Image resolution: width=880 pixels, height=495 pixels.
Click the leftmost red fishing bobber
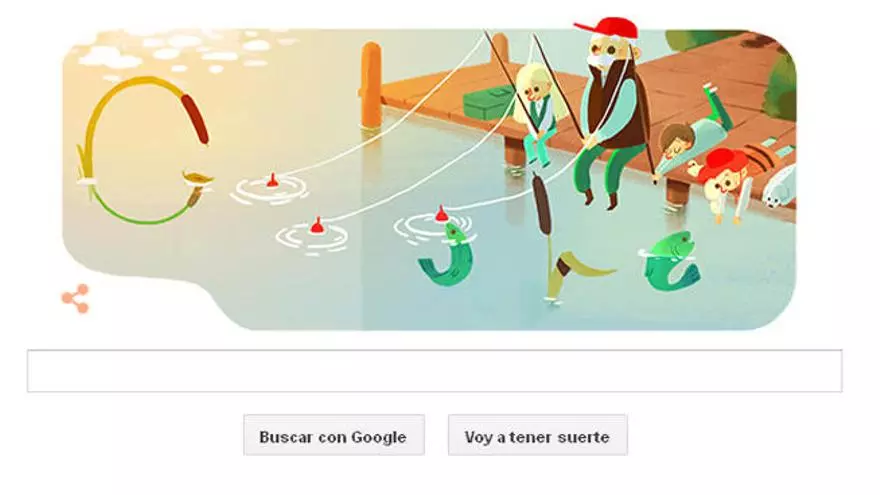272,180
